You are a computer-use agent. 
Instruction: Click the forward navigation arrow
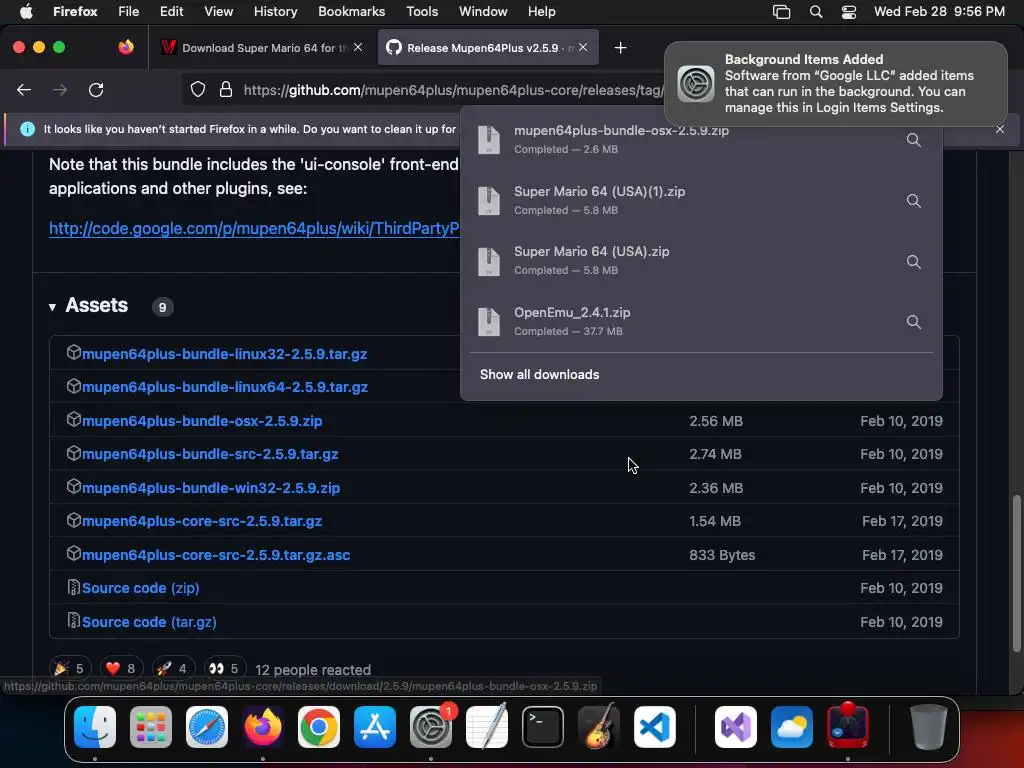[60, 89]
